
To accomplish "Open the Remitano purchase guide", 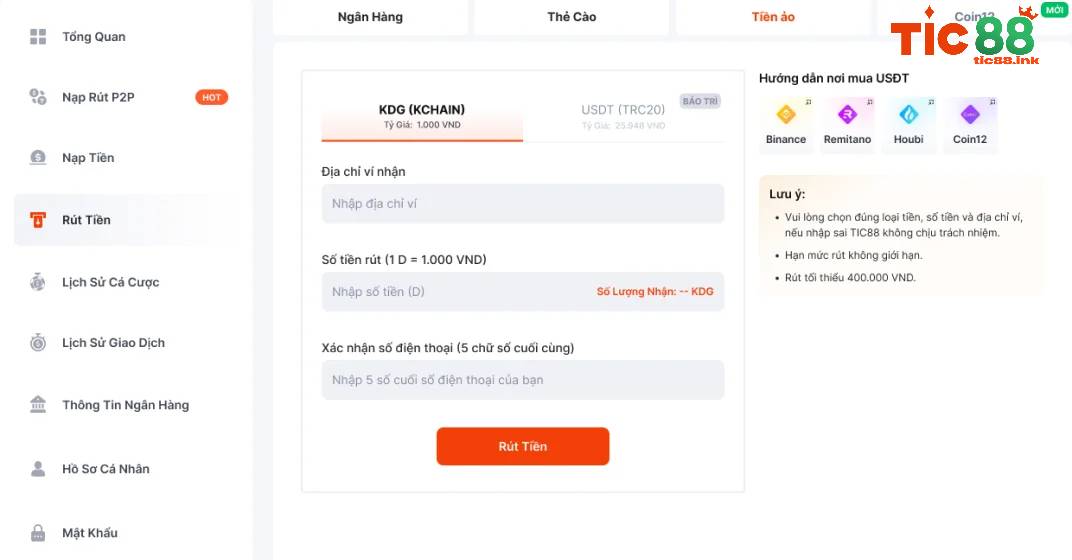I will (847, 122).
